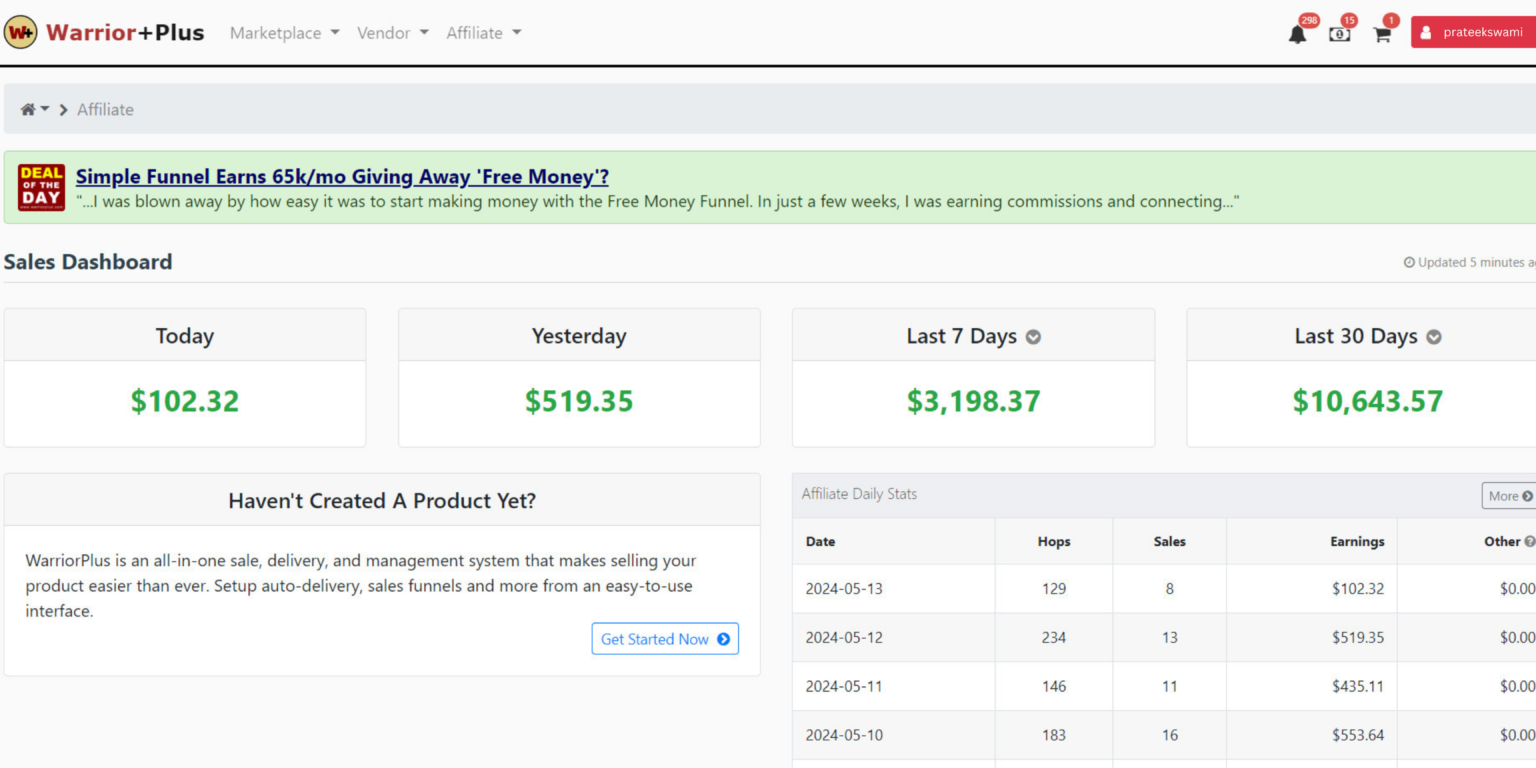Image resolution: width=1536 pixels, height=768 pixels.
Task: Select the Affiliate breadcrumb
Action: pos(105,109)
